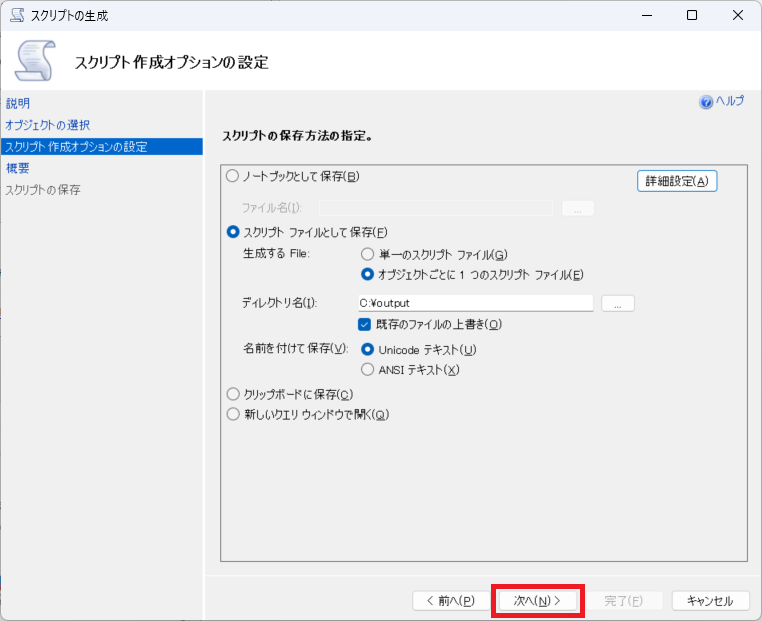762x621 pixels.
Task: Click the blue help question mark icon
Action: click(x=706, y=102)
